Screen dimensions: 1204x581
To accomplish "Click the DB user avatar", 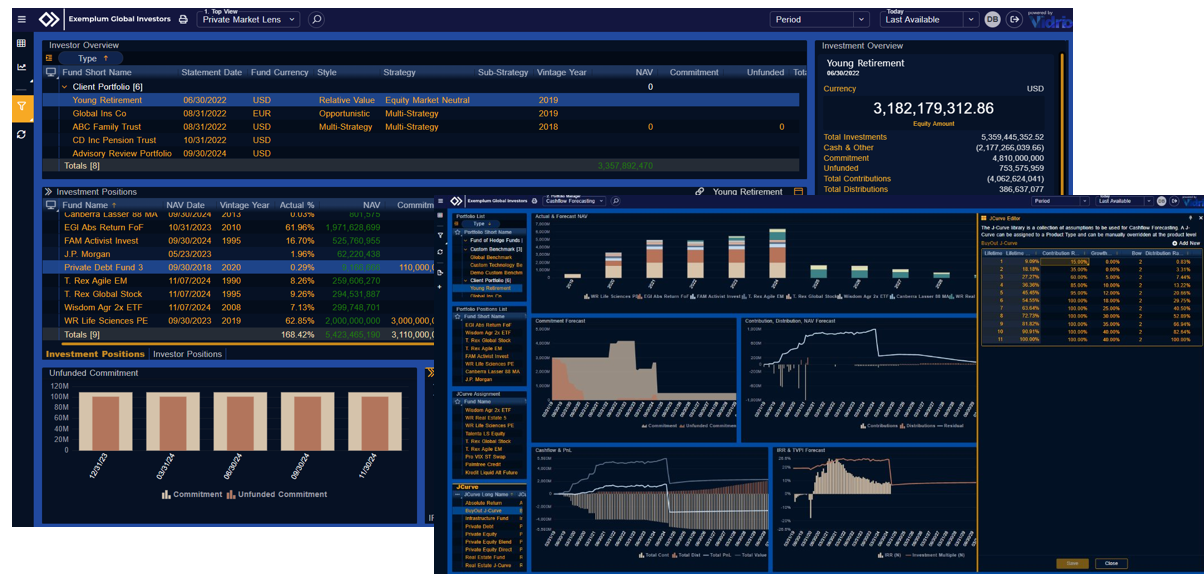I will click(992, 19).
